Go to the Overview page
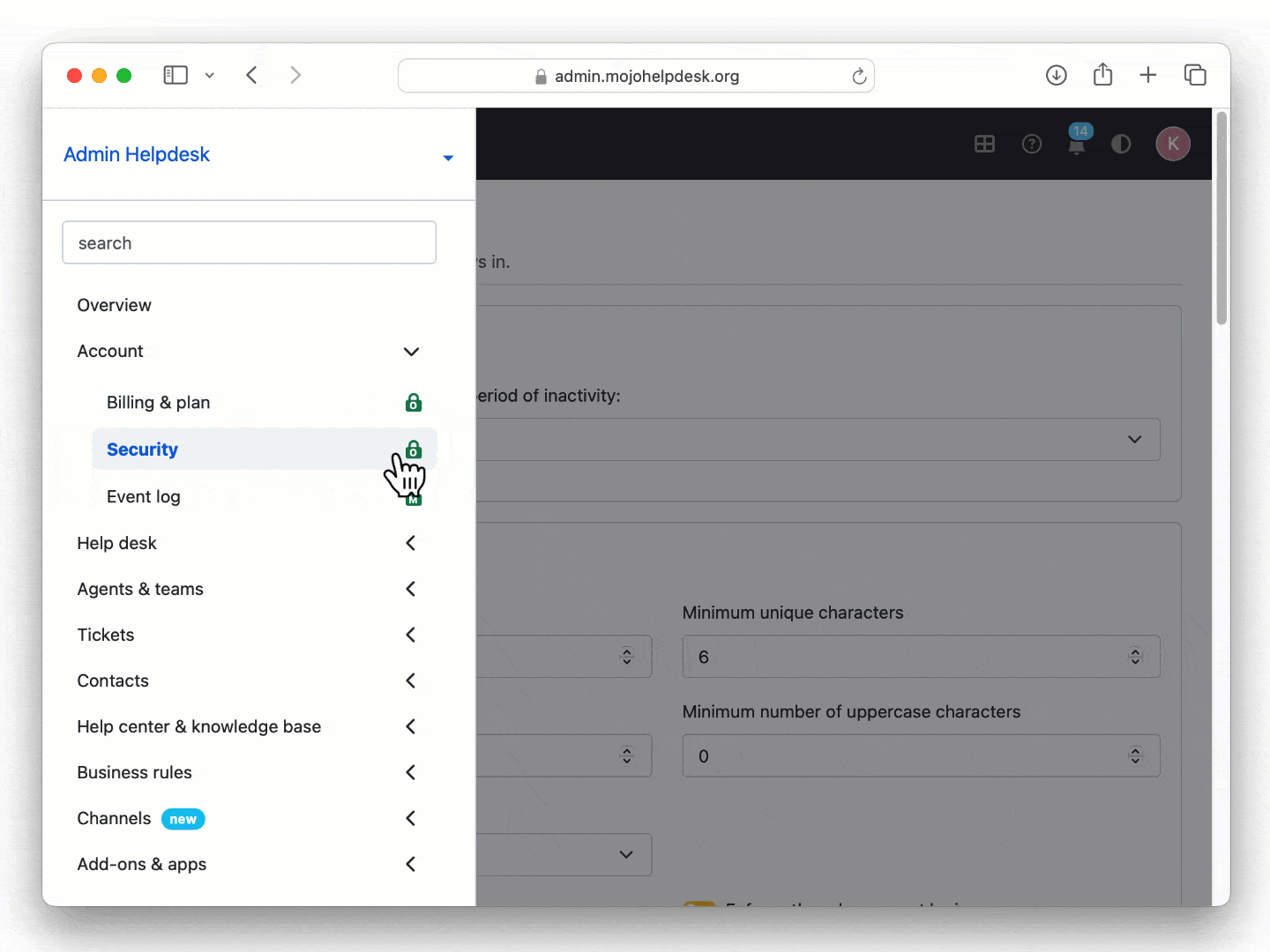This screenshot has height=952, width=1270. tap(115, 305)
